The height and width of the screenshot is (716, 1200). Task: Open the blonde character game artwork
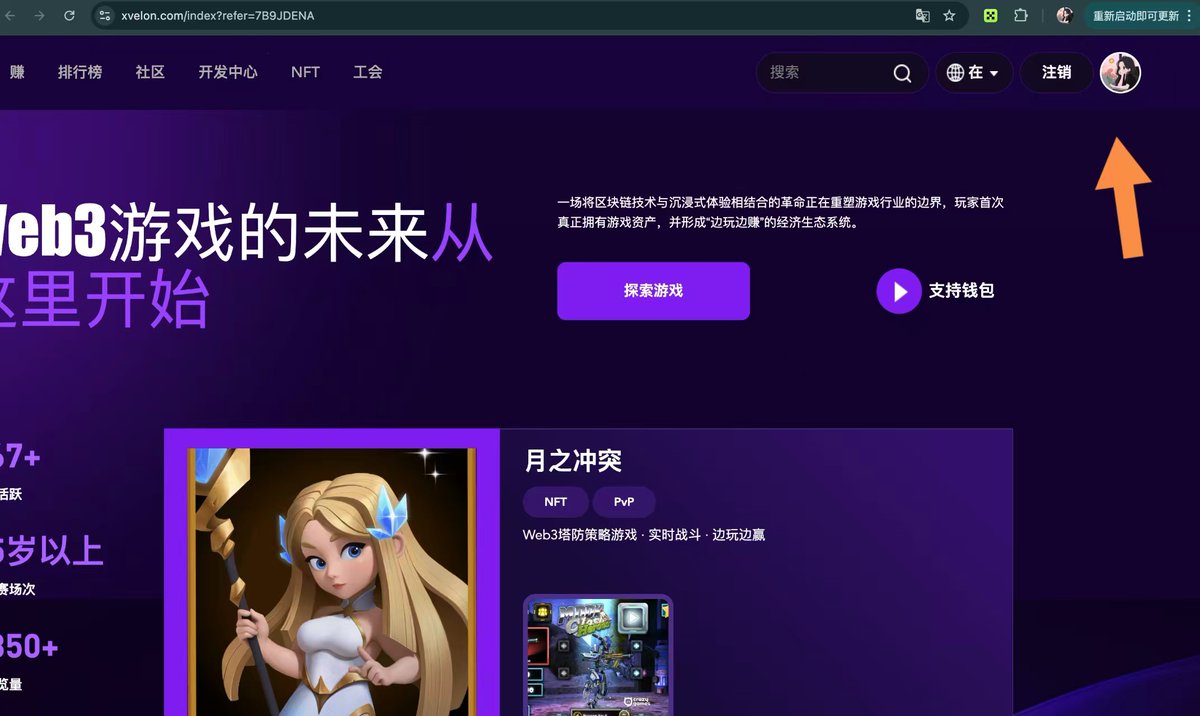(x=332, y=582)
